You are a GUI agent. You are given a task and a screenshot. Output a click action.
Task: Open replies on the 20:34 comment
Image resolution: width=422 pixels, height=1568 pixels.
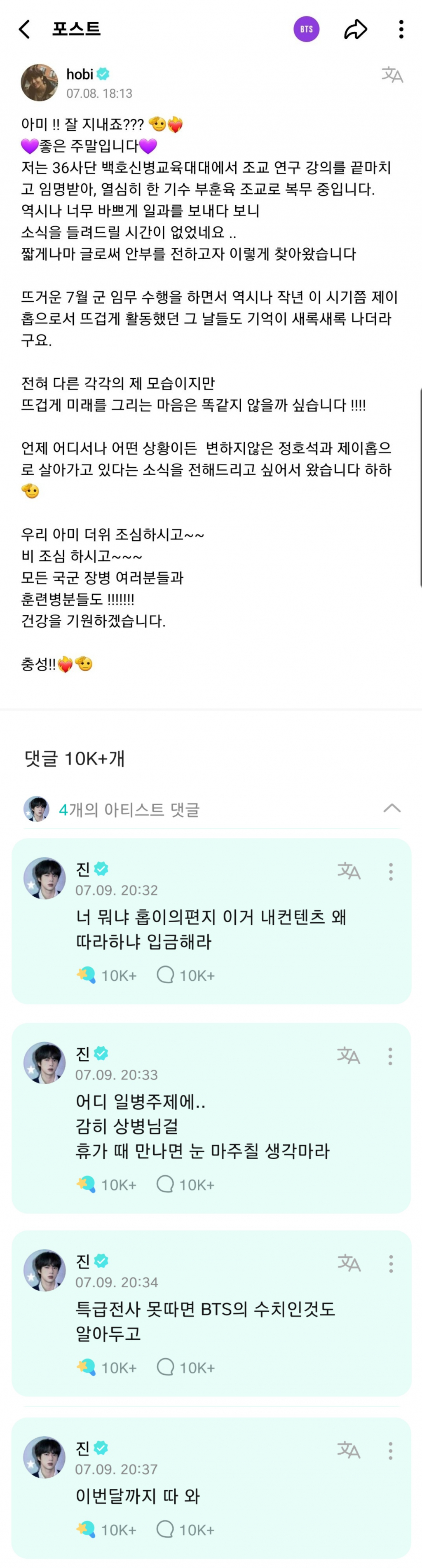[x=165, y=1367]
